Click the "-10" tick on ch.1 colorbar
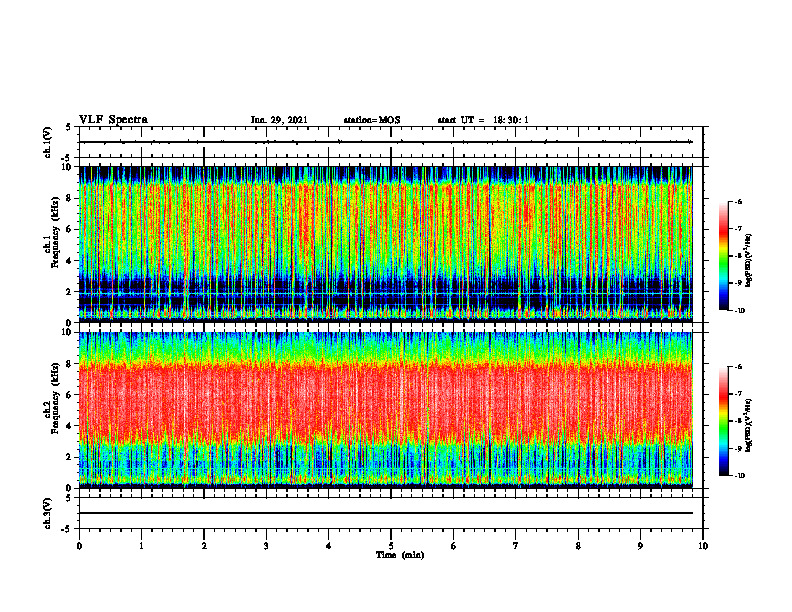 tap(740, 311)
